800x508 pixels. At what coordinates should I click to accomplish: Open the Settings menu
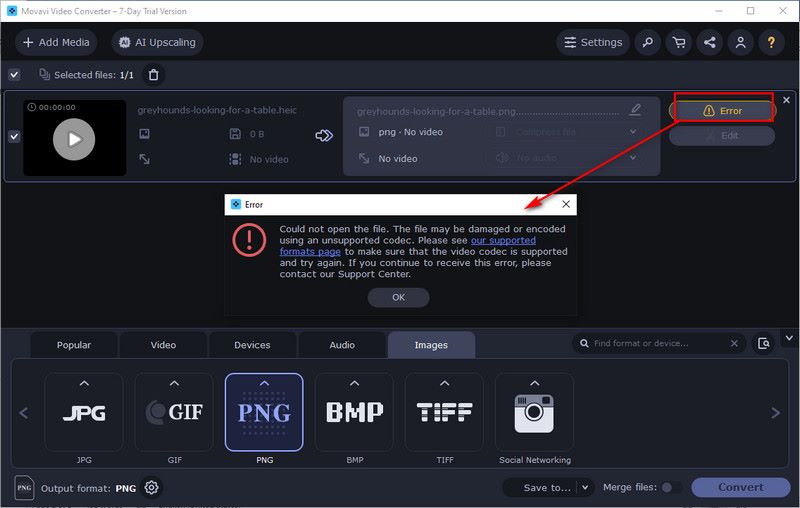click(x=593, y=42)
